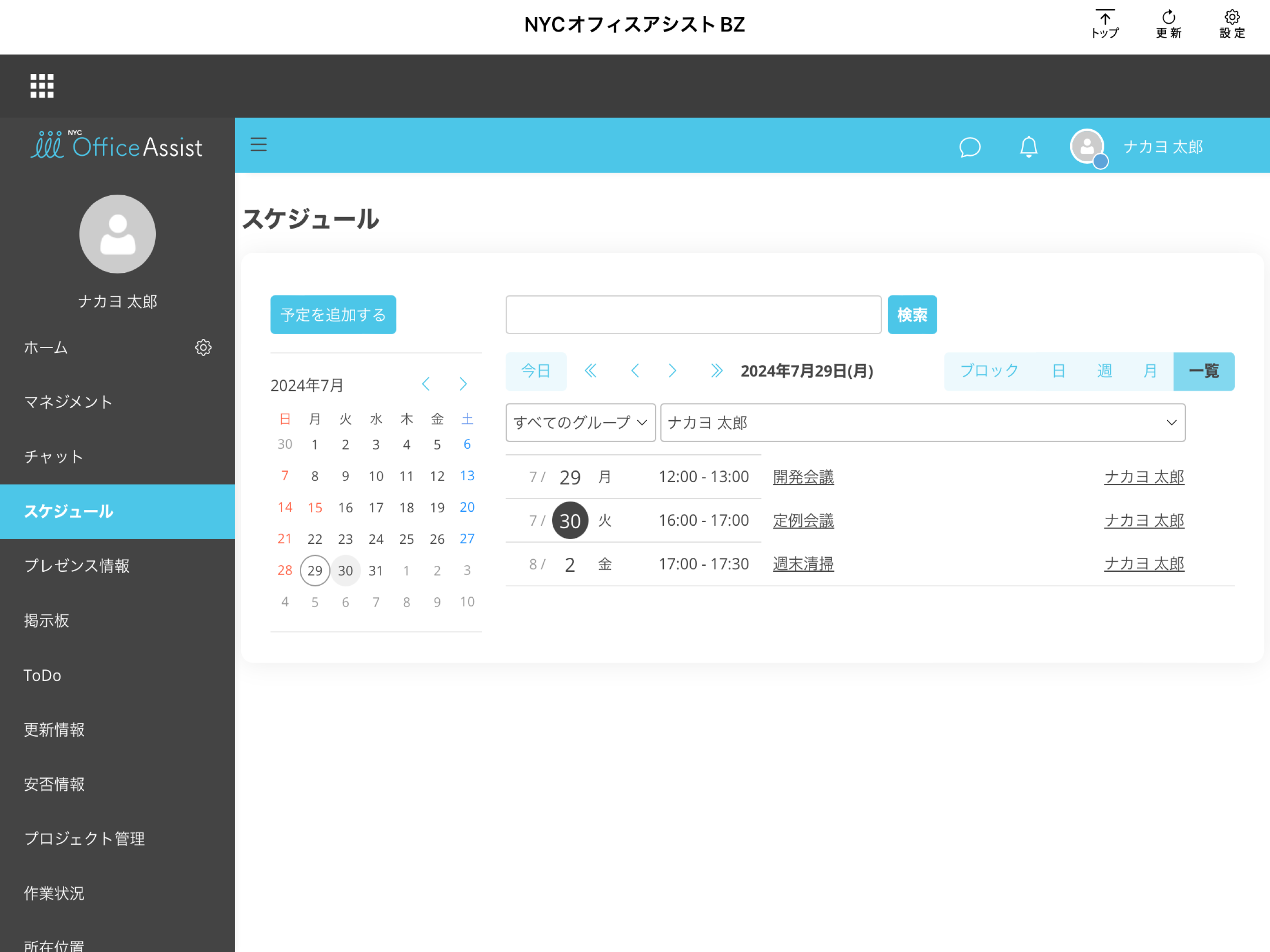Switch to ブロック view tab
The height and width of the screenshot is (952, 1270).
point(989,371)
